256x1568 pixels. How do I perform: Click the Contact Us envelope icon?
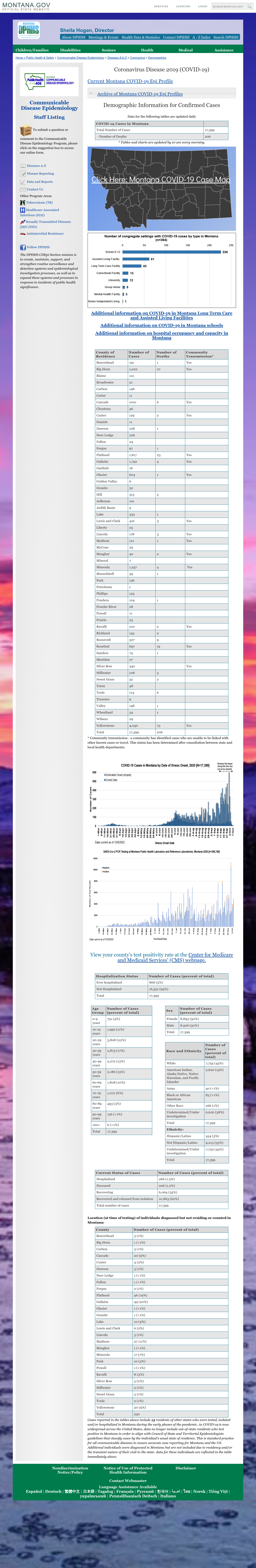coord(22,189)
